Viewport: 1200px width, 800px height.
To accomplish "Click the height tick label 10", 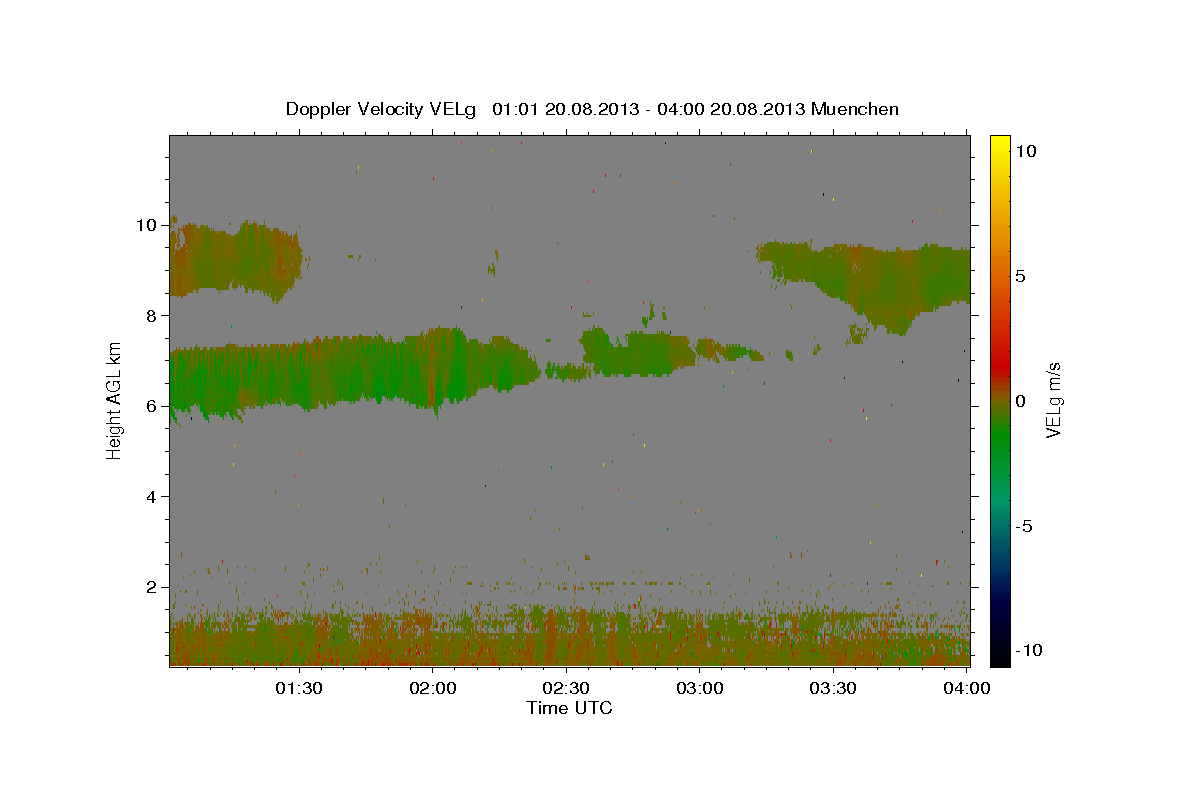I will pyautogui.click(x=148, y=225).
